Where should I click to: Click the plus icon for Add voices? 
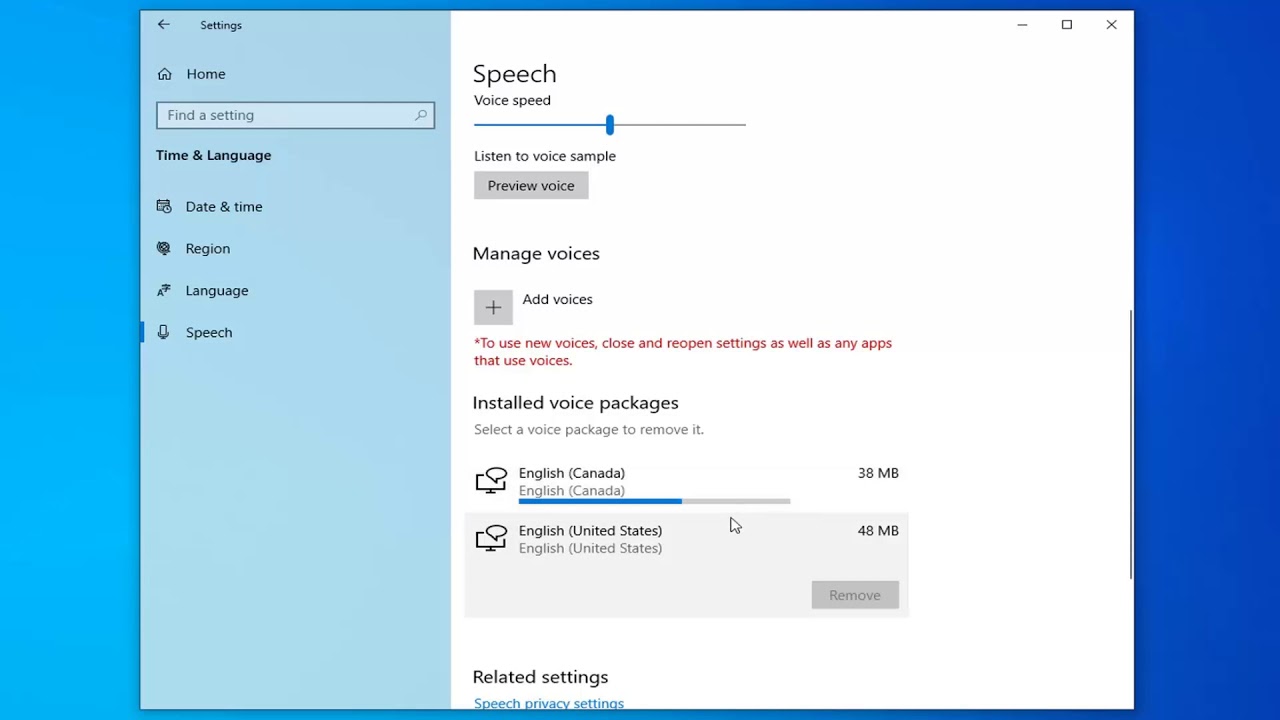[x=493, y=308]
